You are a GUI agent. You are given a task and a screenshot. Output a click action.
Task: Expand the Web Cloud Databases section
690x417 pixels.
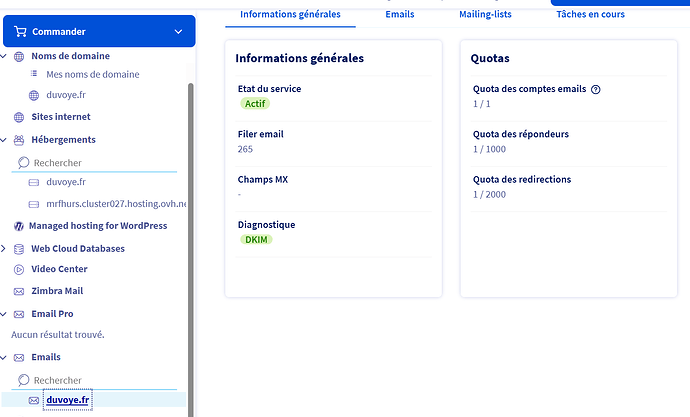click(x=4, y=249)
